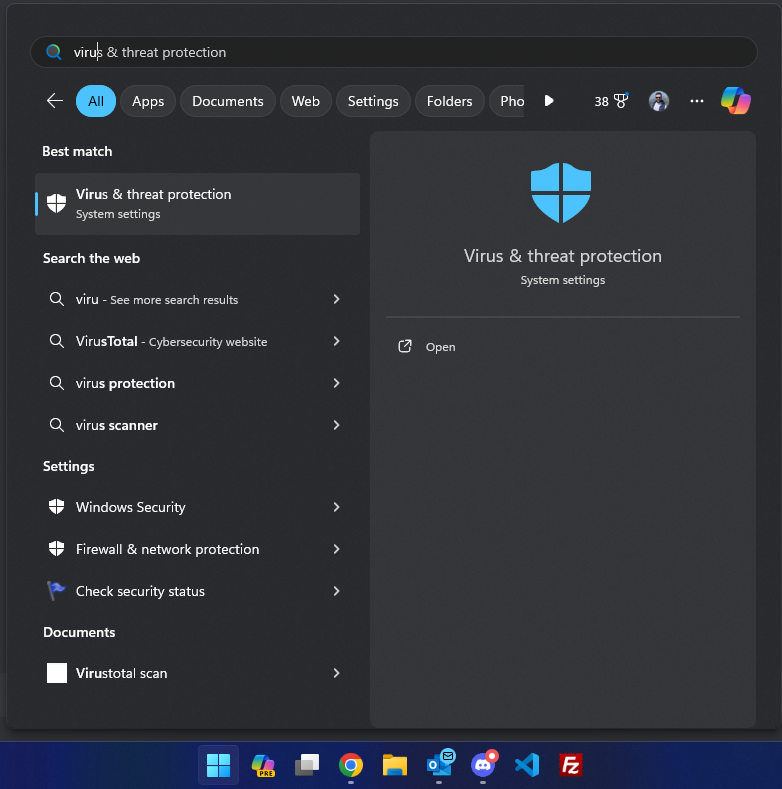
Task: Expand the Windows Security result chevron
Action: point(336,507)
